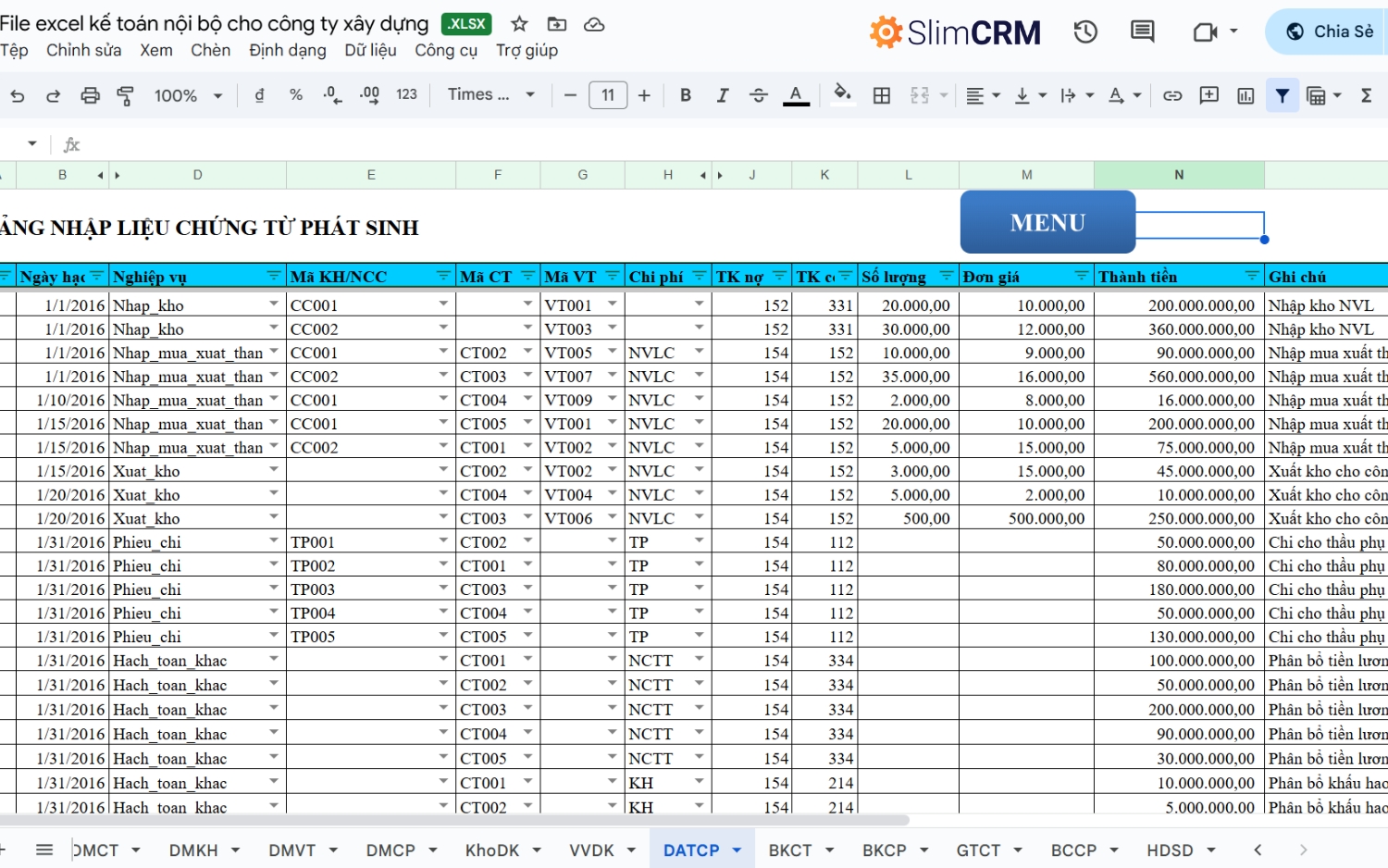
Task: Decrease font size with minus
Action: [570, 94]
